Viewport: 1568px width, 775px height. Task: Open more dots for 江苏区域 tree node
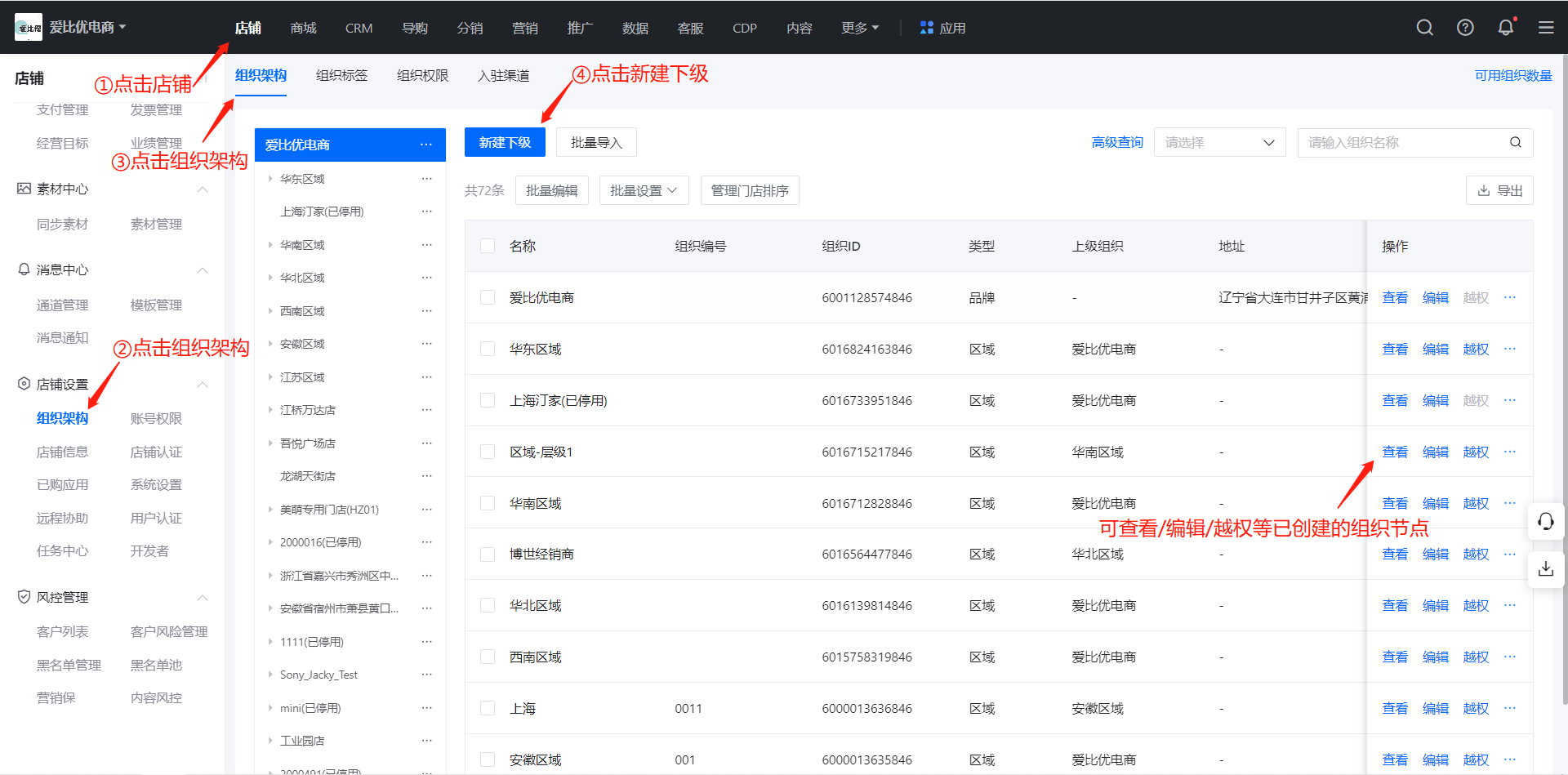pyautogui.click(x=426, y=377)
